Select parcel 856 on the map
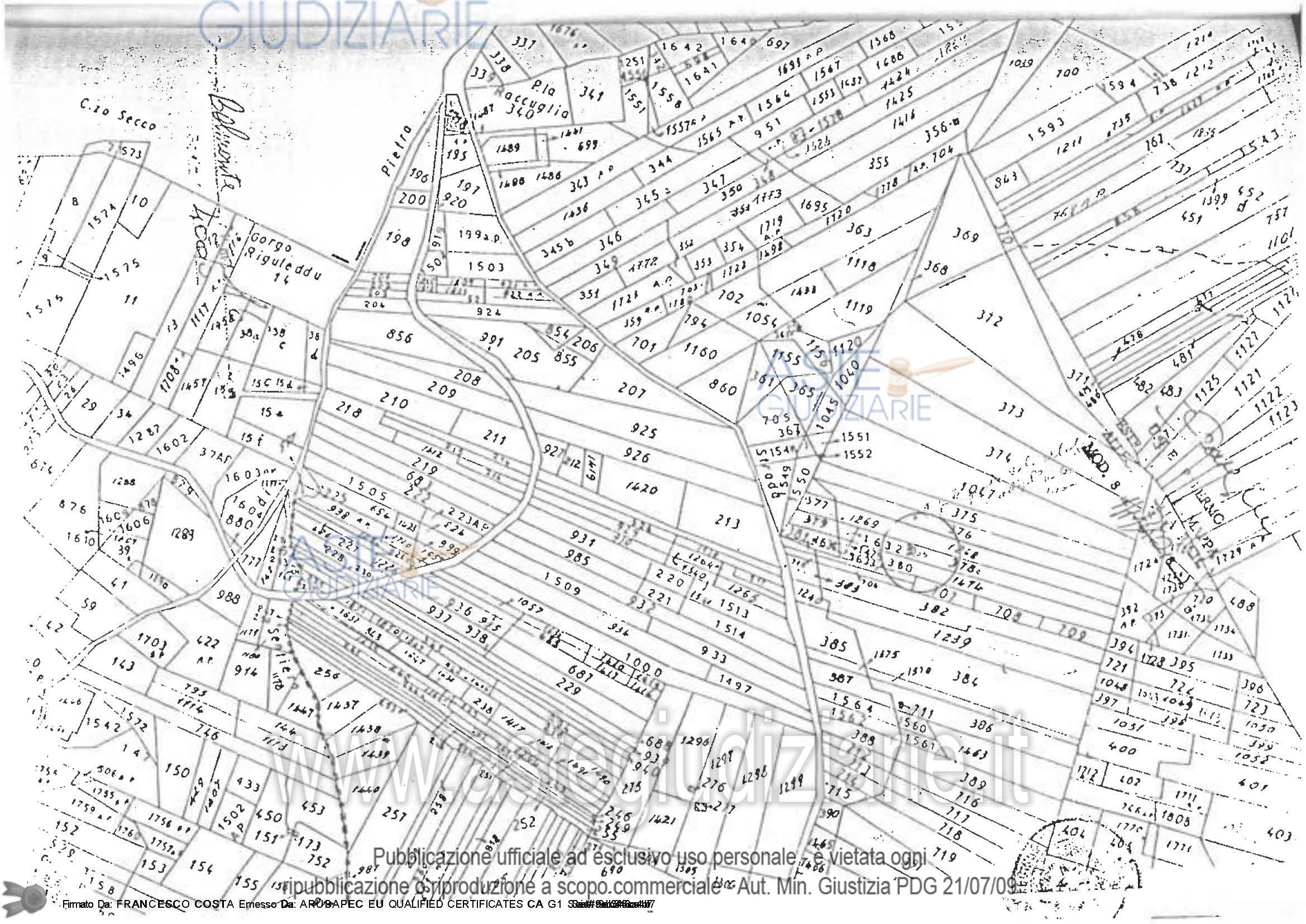This screenshot has width=1306, height=924. point(399,336)
